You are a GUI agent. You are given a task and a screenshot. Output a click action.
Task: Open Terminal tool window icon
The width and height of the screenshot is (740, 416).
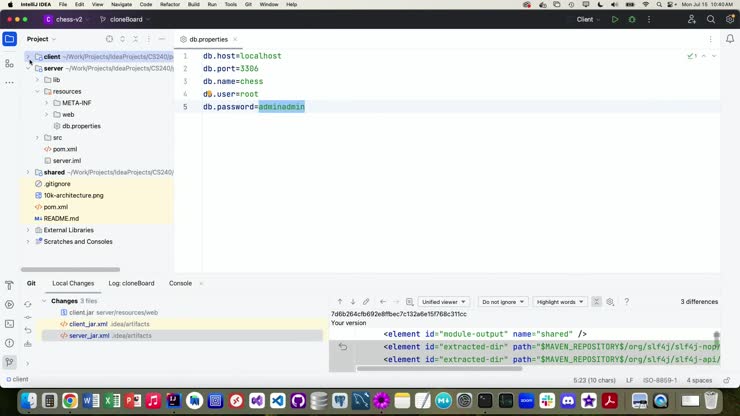click(9, 324)
